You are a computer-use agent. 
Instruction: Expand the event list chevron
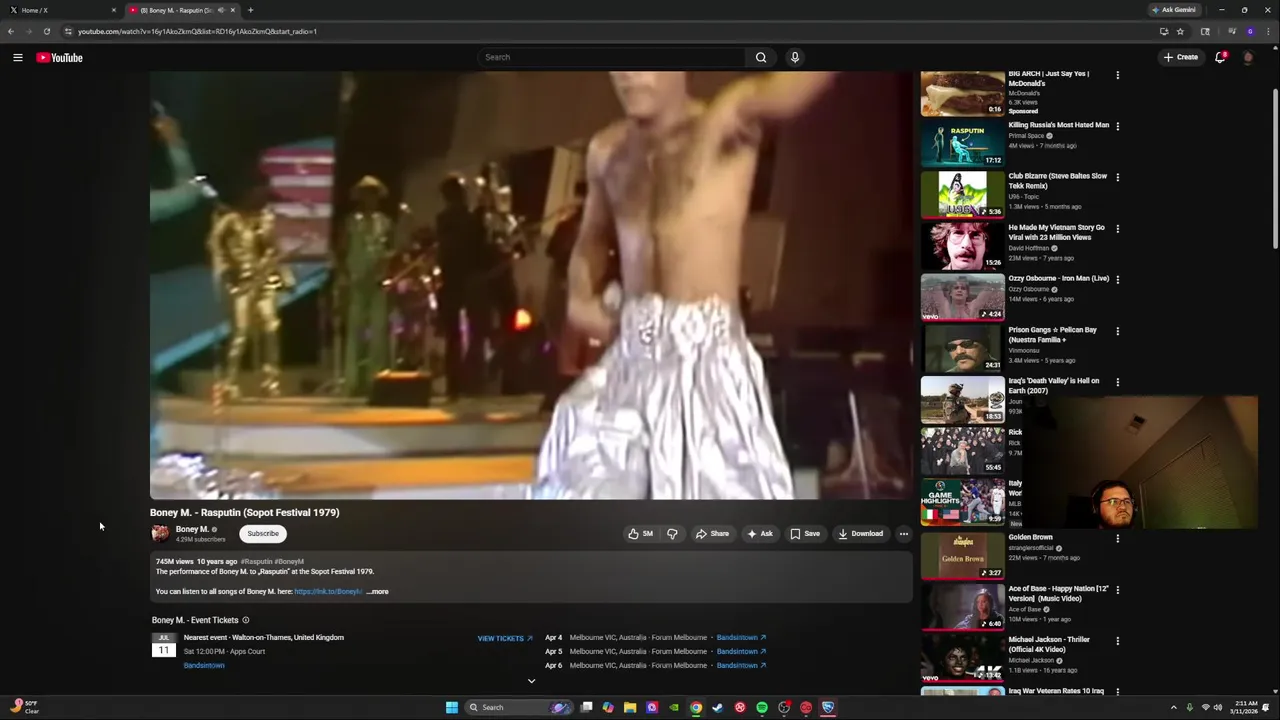click(531, 681)
